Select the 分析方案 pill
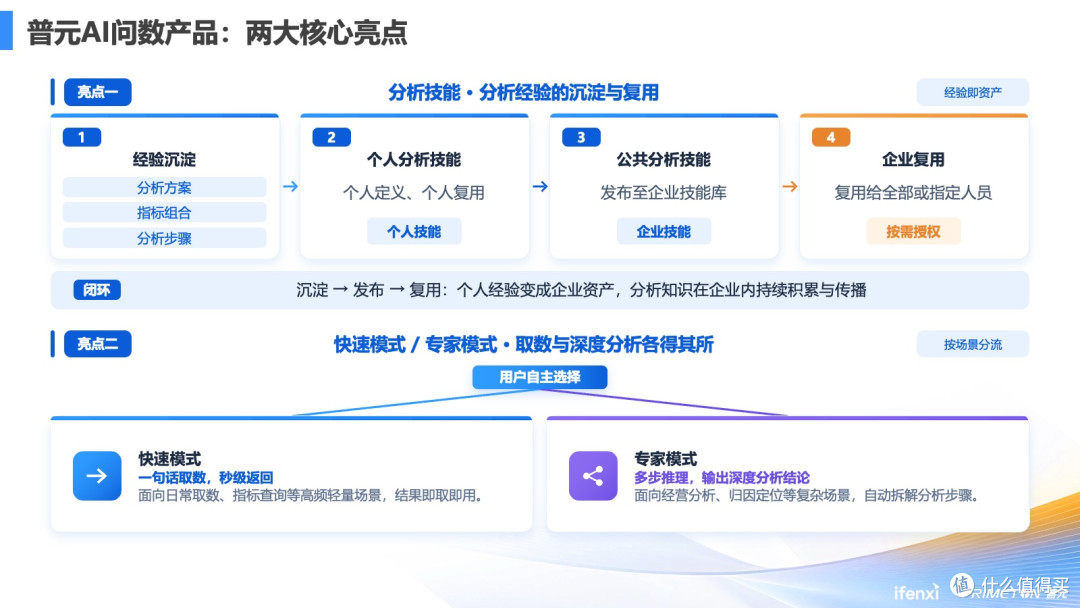The width and height of the screenshot is (1080, 608). [165, 187]
